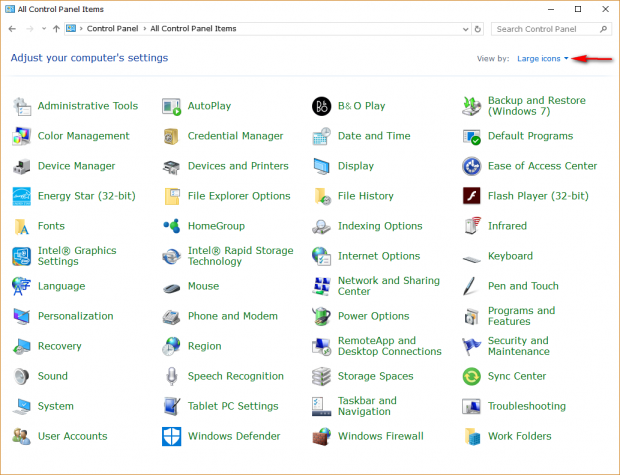
Task: Refresh the Control Panel view
Action: pyautogui.click(x=478, y=29)
